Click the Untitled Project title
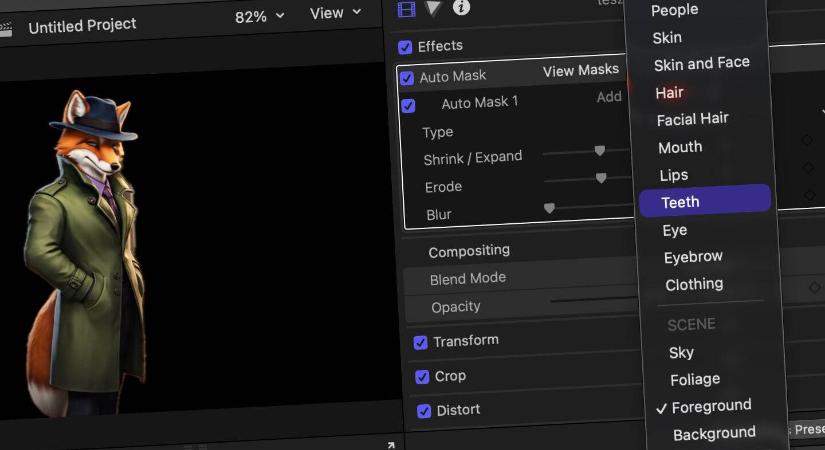 pos(82,25)
